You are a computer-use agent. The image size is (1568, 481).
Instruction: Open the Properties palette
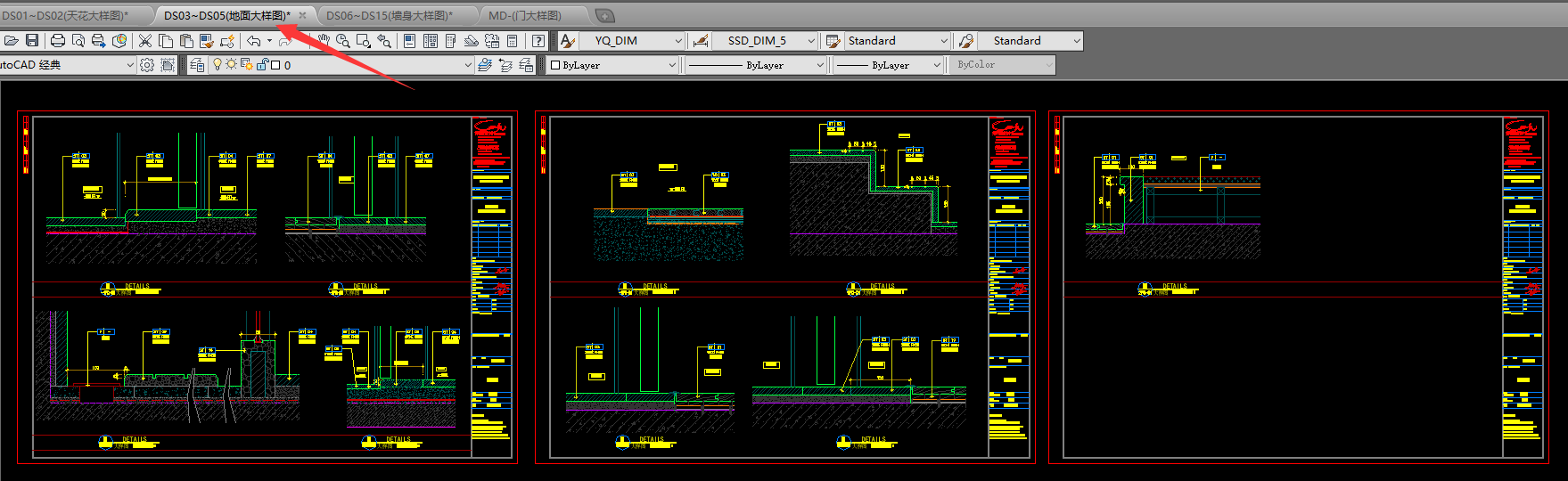pos(409,41)
